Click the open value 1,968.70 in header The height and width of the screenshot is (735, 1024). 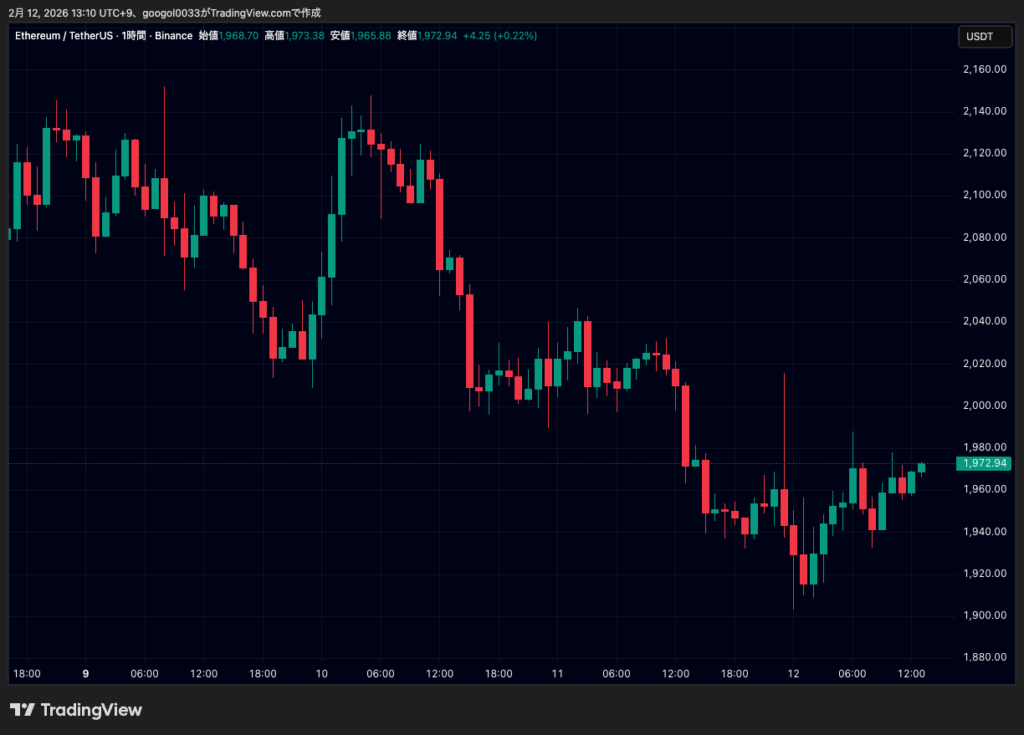click(239, 36)
